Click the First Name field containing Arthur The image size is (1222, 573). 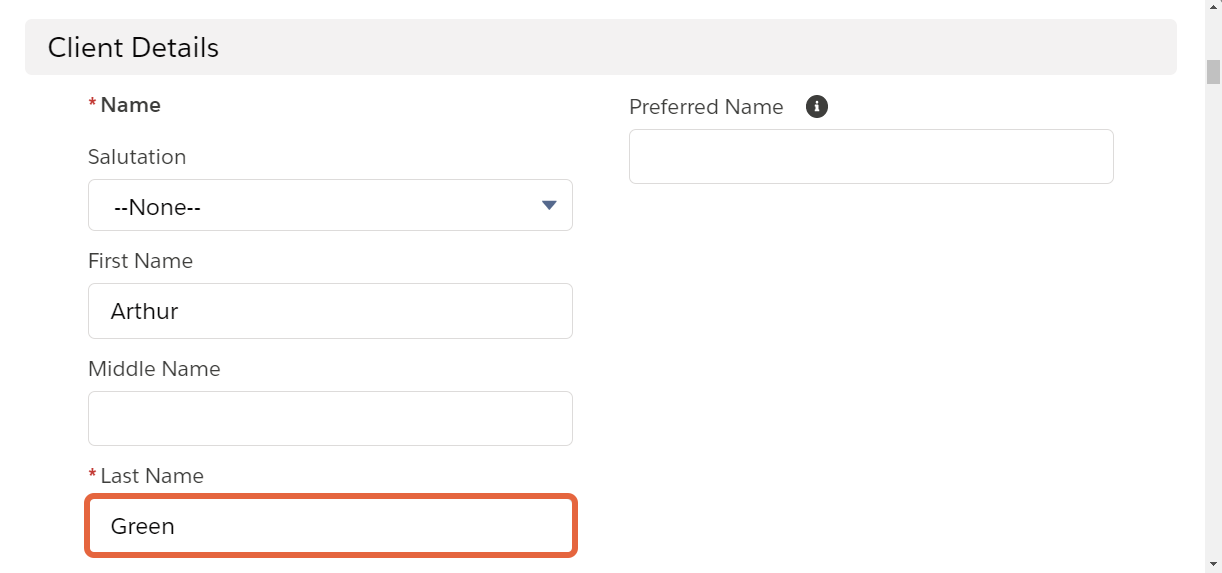coord(330,311)
